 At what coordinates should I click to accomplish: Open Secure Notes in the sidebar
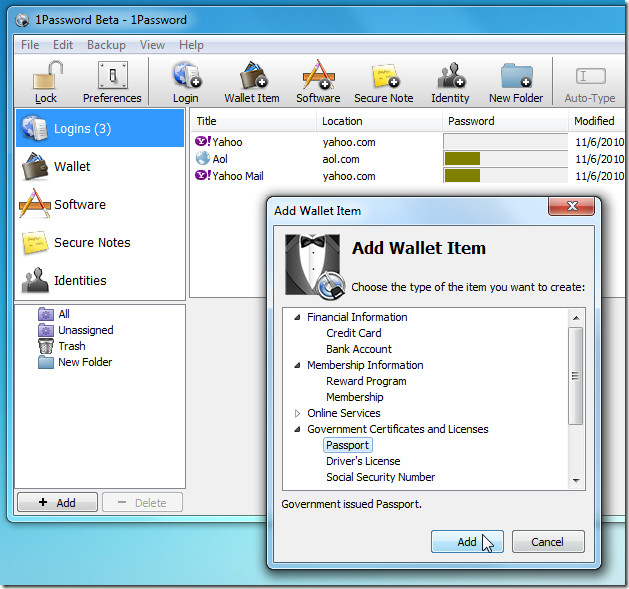(100, 242)
